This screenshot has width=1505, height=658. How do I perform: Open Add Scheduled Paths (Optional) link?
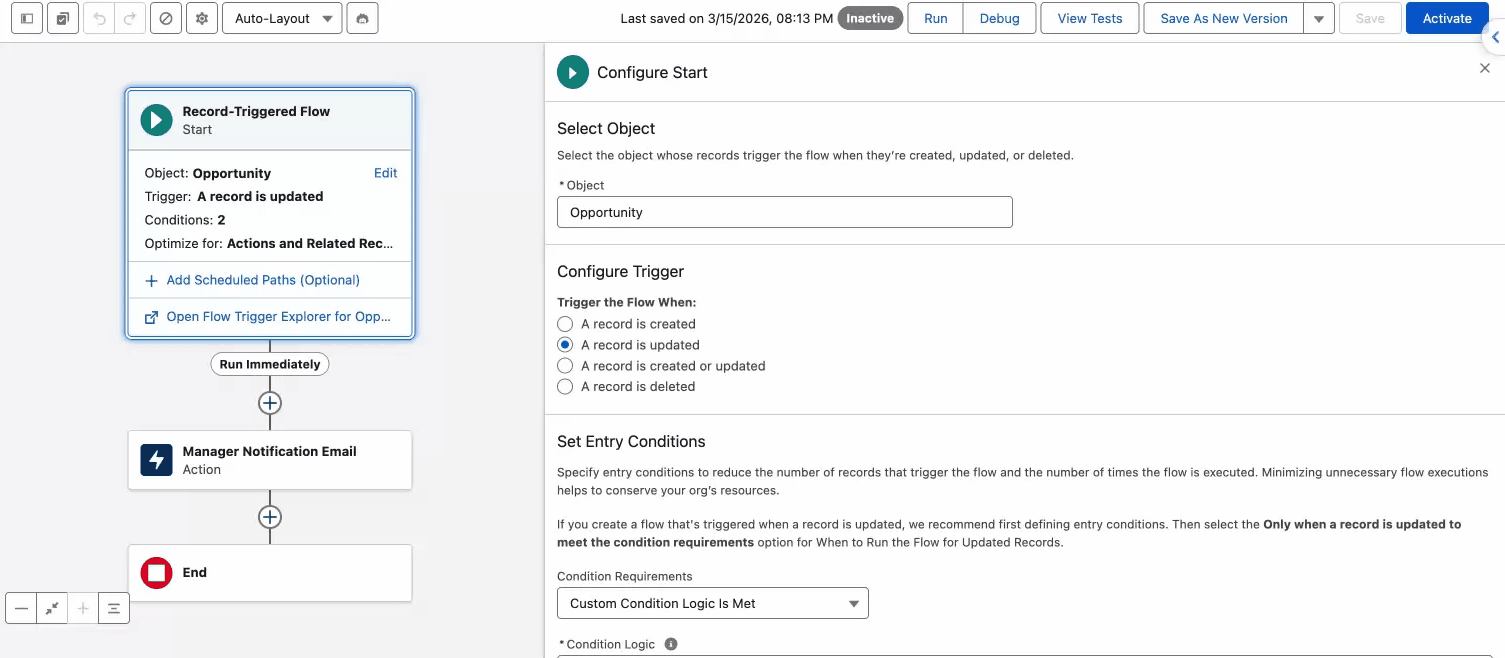262,280
